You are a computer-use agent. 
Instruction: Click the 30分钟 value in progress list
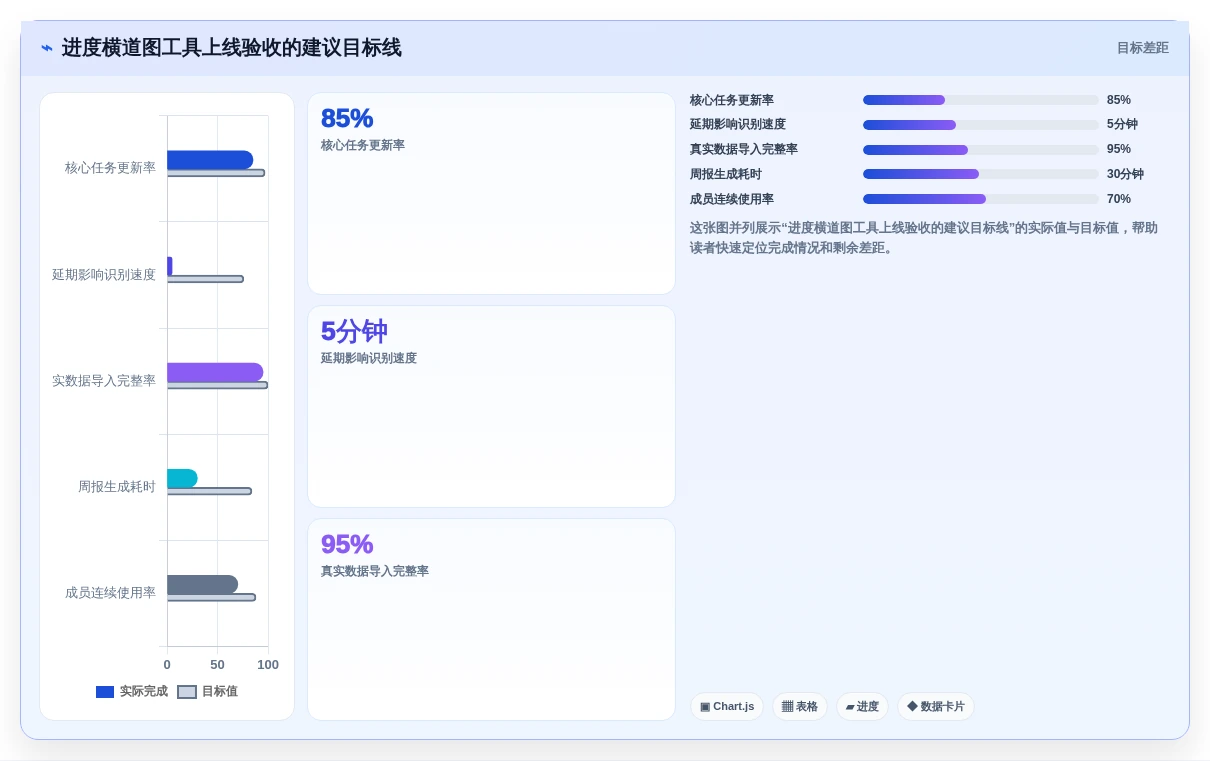coord(1125,174)
